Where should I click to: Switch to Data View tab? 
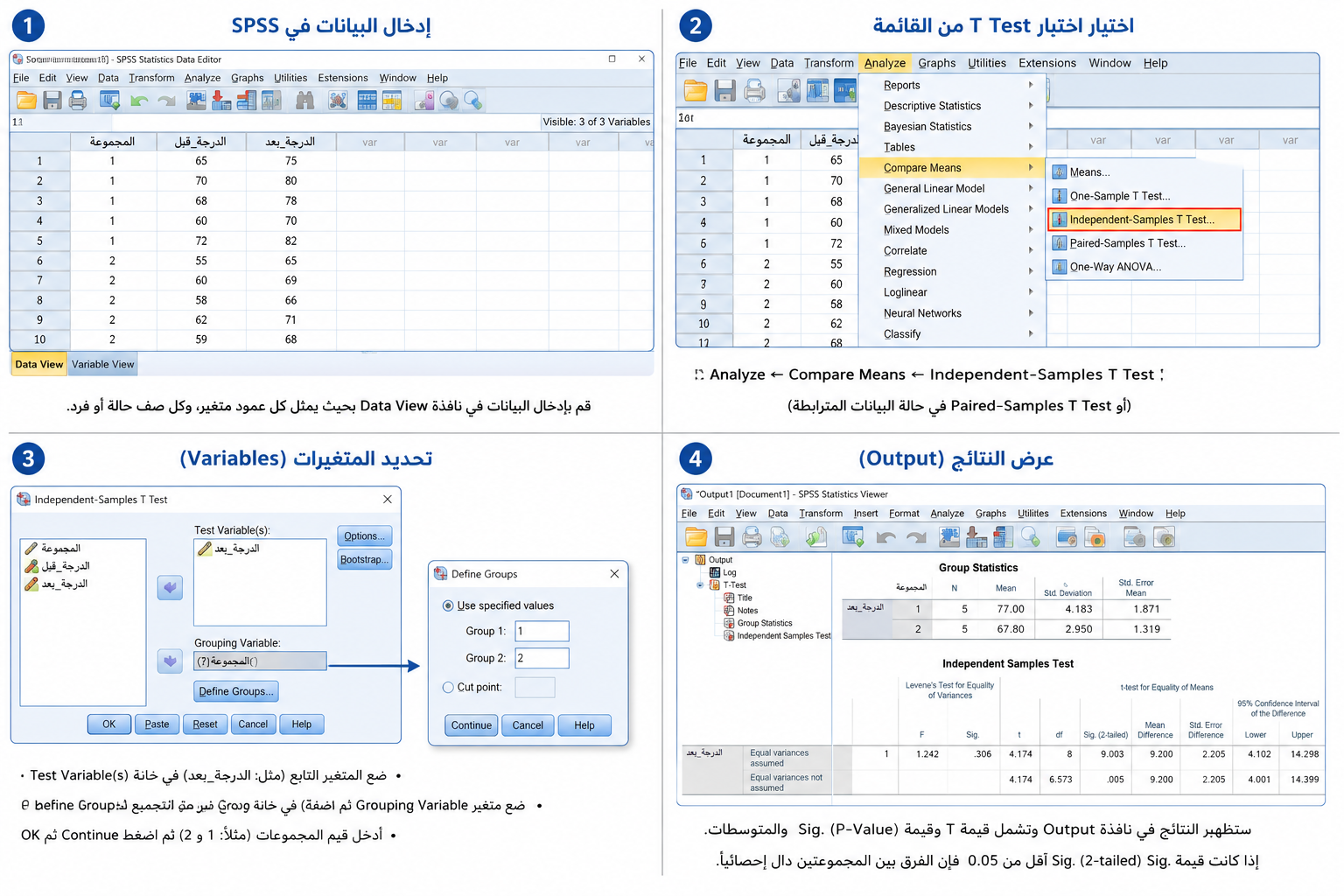click(39, 365)
